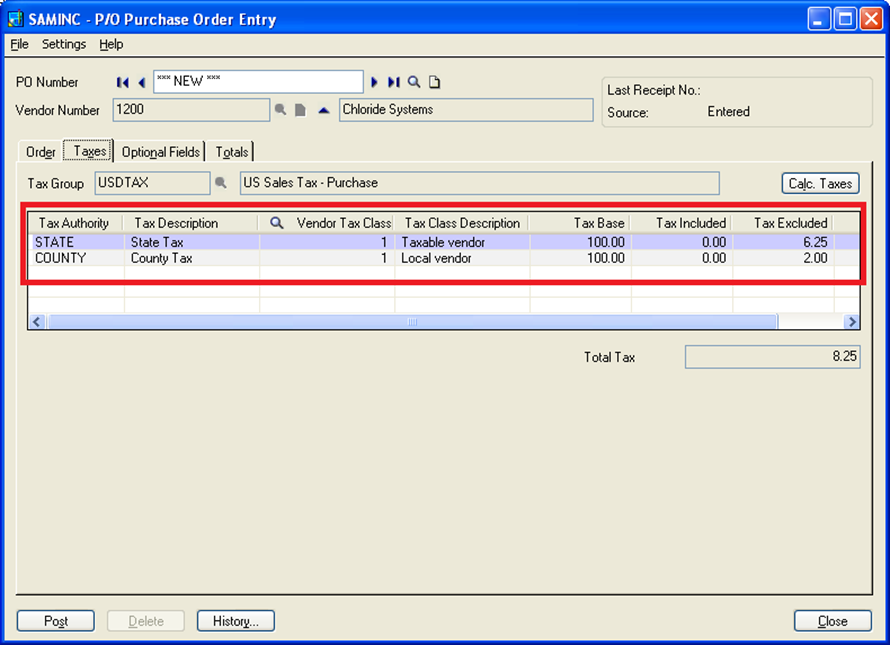890x645 pixels.
Task: Click the Taxable vendor class description cell
Action: tap(463, 242)
